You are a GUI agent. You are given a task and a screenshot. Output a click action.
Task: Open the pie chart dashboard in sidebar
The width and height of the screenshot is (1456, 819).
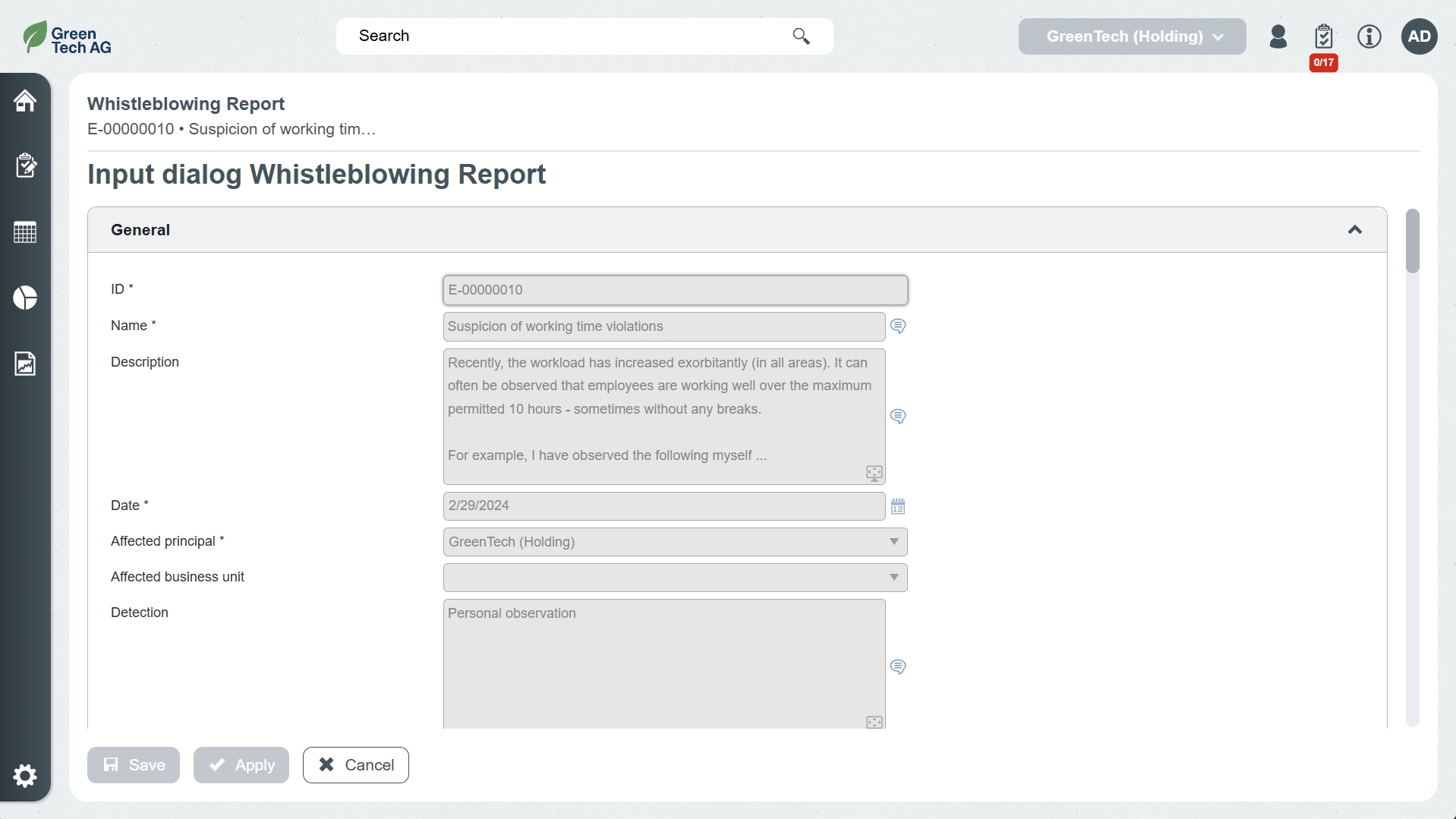point(25,298)
